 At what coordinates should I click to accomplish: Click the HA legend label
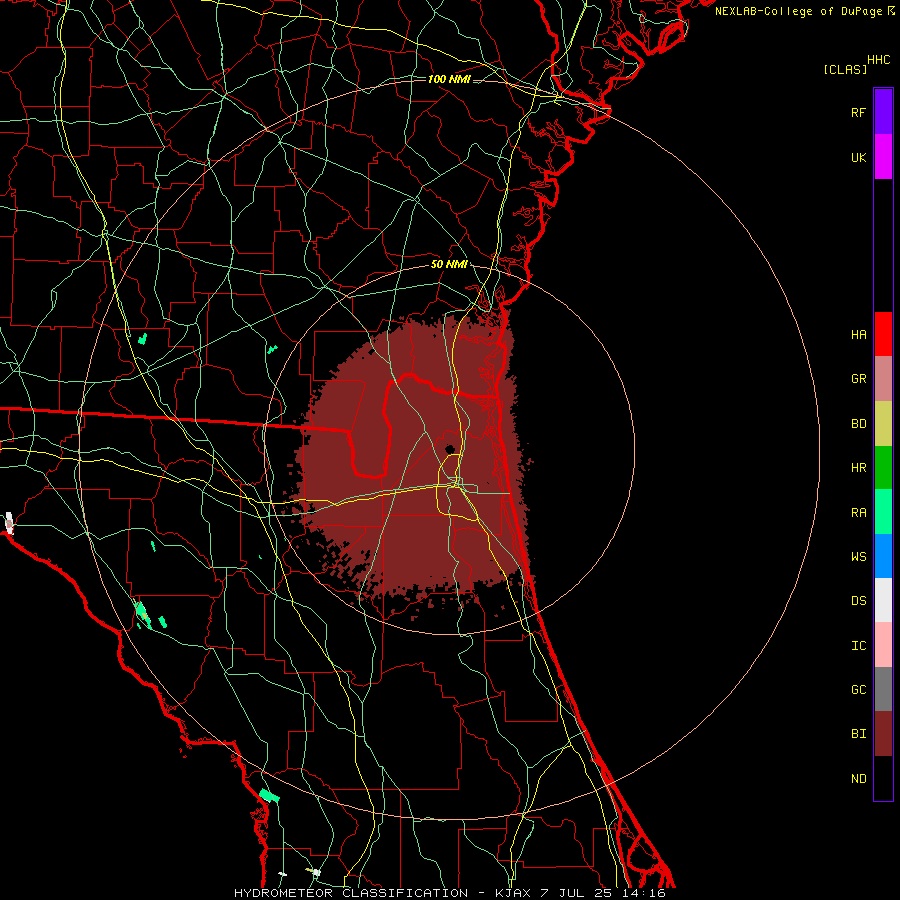858,334
